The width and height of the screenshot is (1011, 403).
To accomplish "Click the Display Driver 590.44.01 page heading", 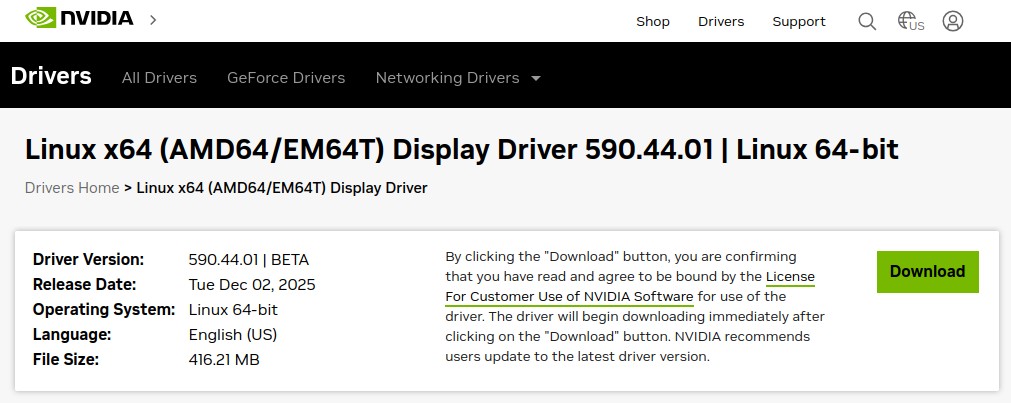I will pos(461,150).
